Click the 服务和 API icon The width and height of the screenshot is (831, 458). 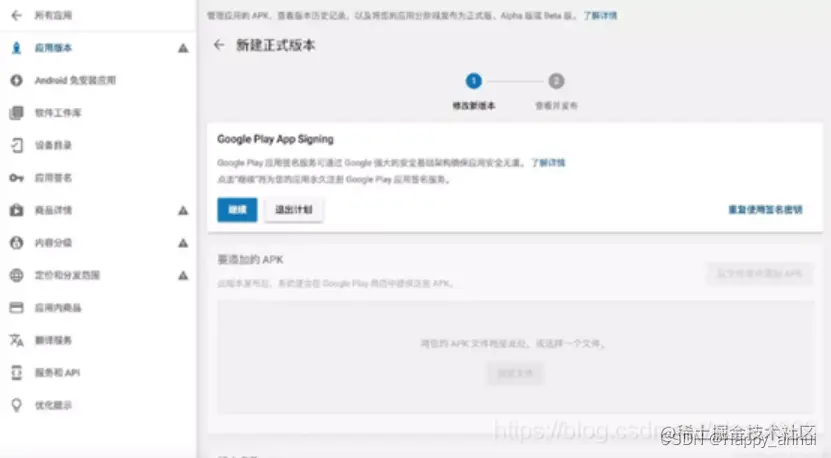pos(16,373)
